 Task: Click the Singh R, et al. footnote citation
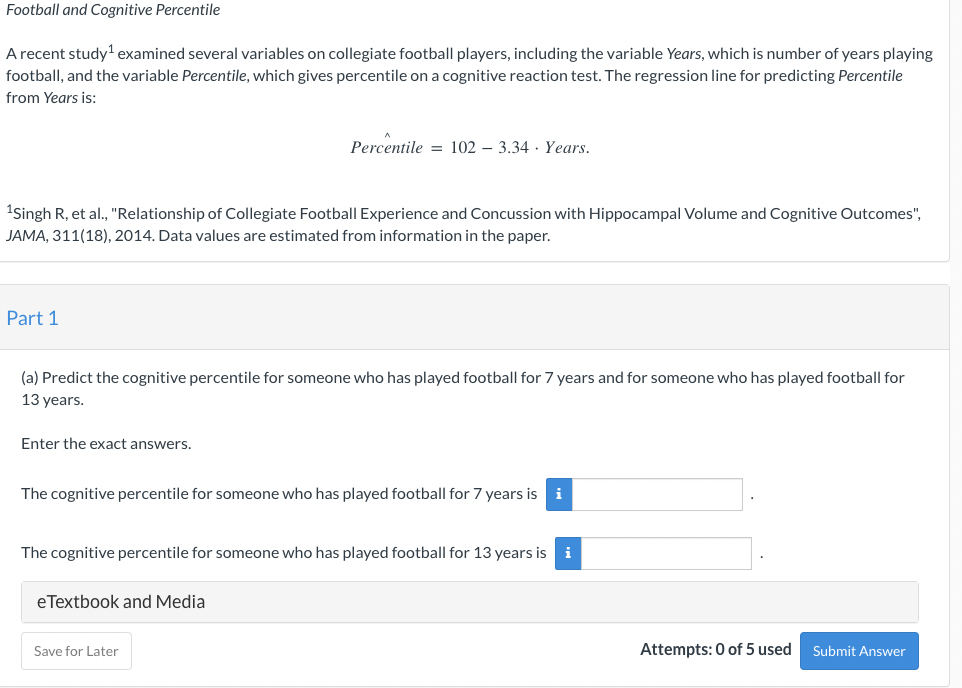click(463, 224)
